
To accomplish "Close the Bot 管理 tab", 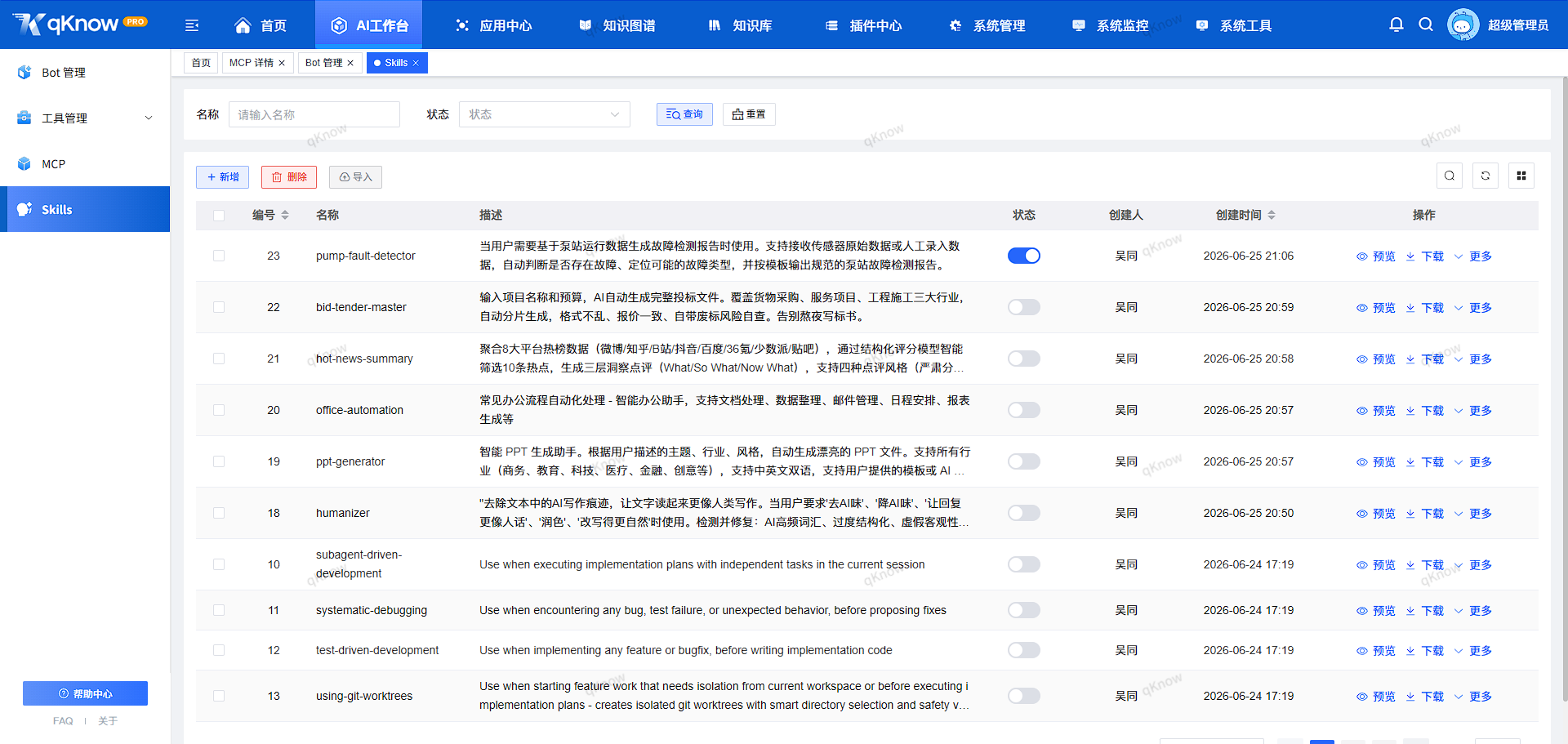I will click(x=350, y=63).
